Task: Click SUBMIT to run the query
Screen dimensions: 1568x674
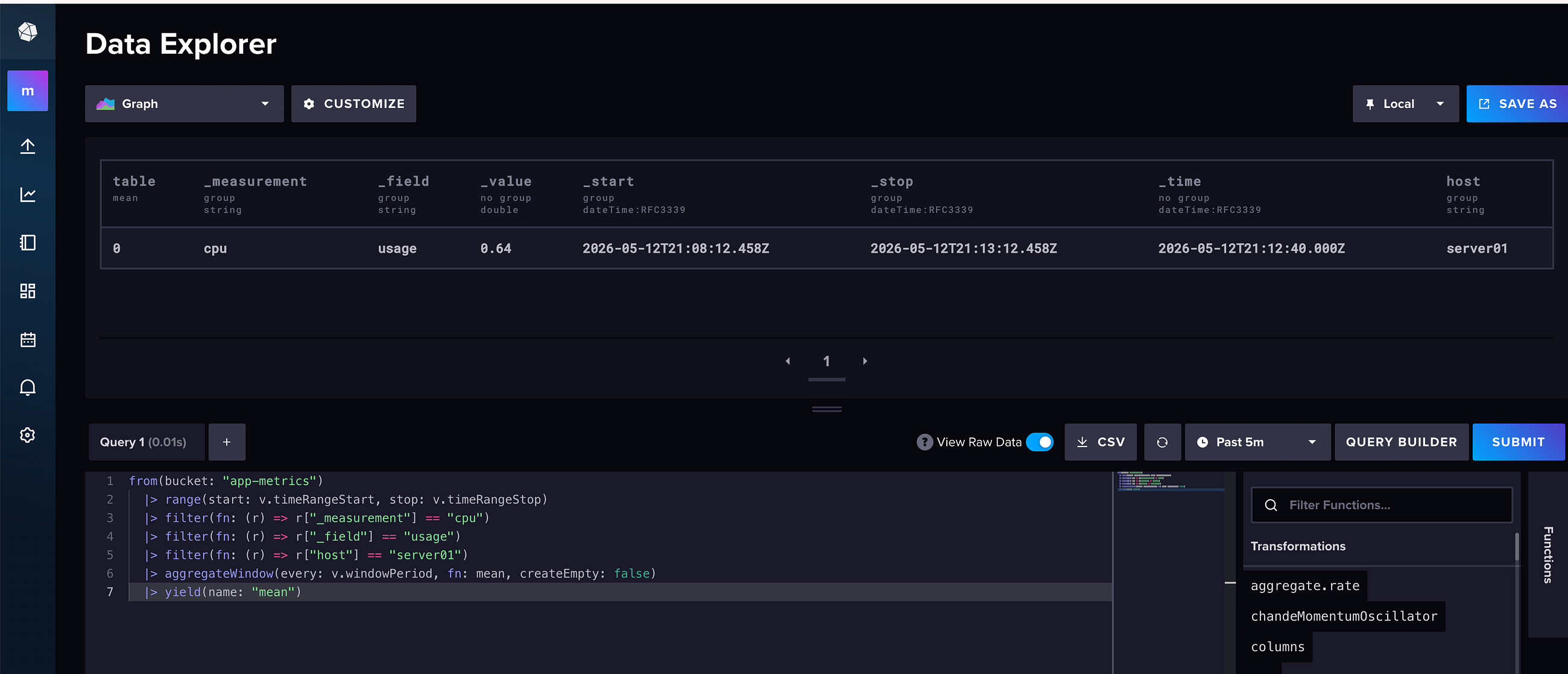Action: tap(1518, 442)
